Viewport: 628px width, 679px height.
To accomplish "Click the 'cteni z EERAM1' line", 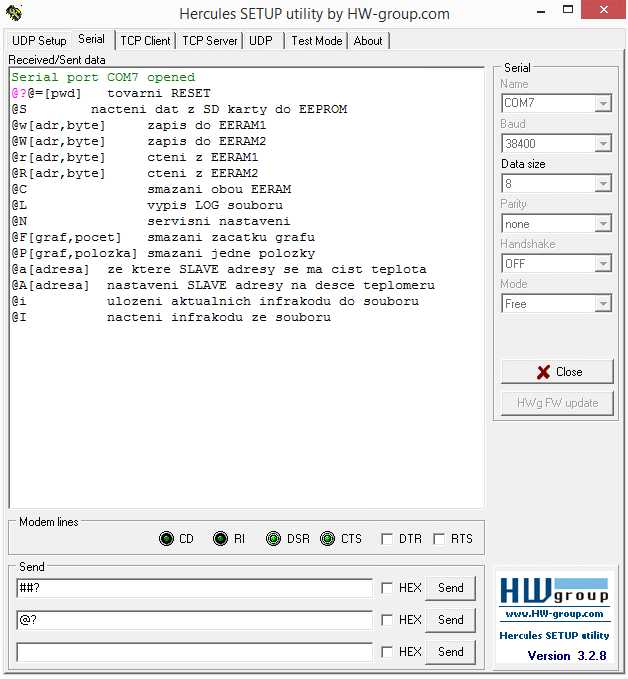I will coord(135,158).
